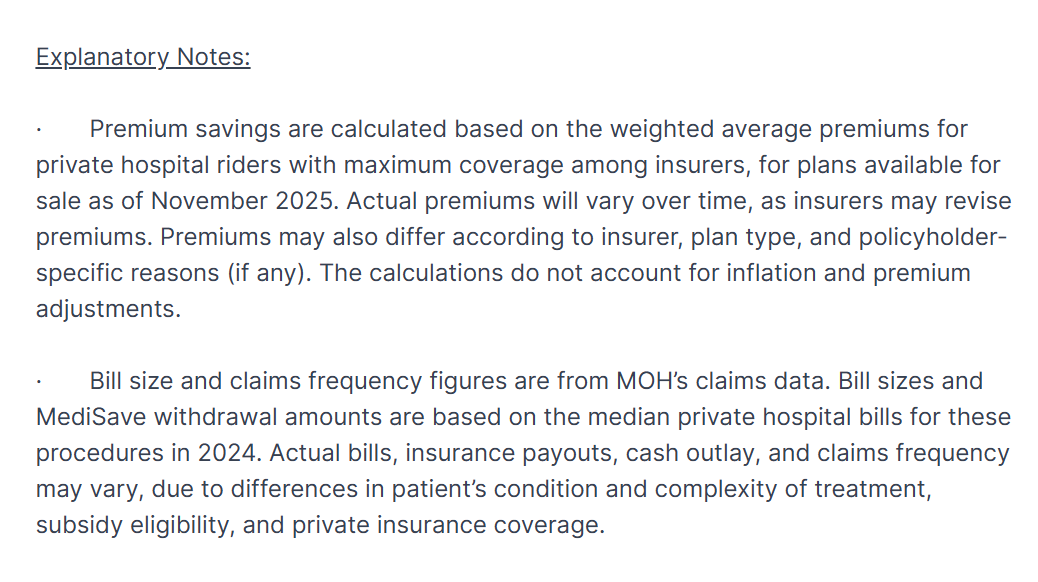Click the word "adjustments." ending paragraph one

[108, 310]
